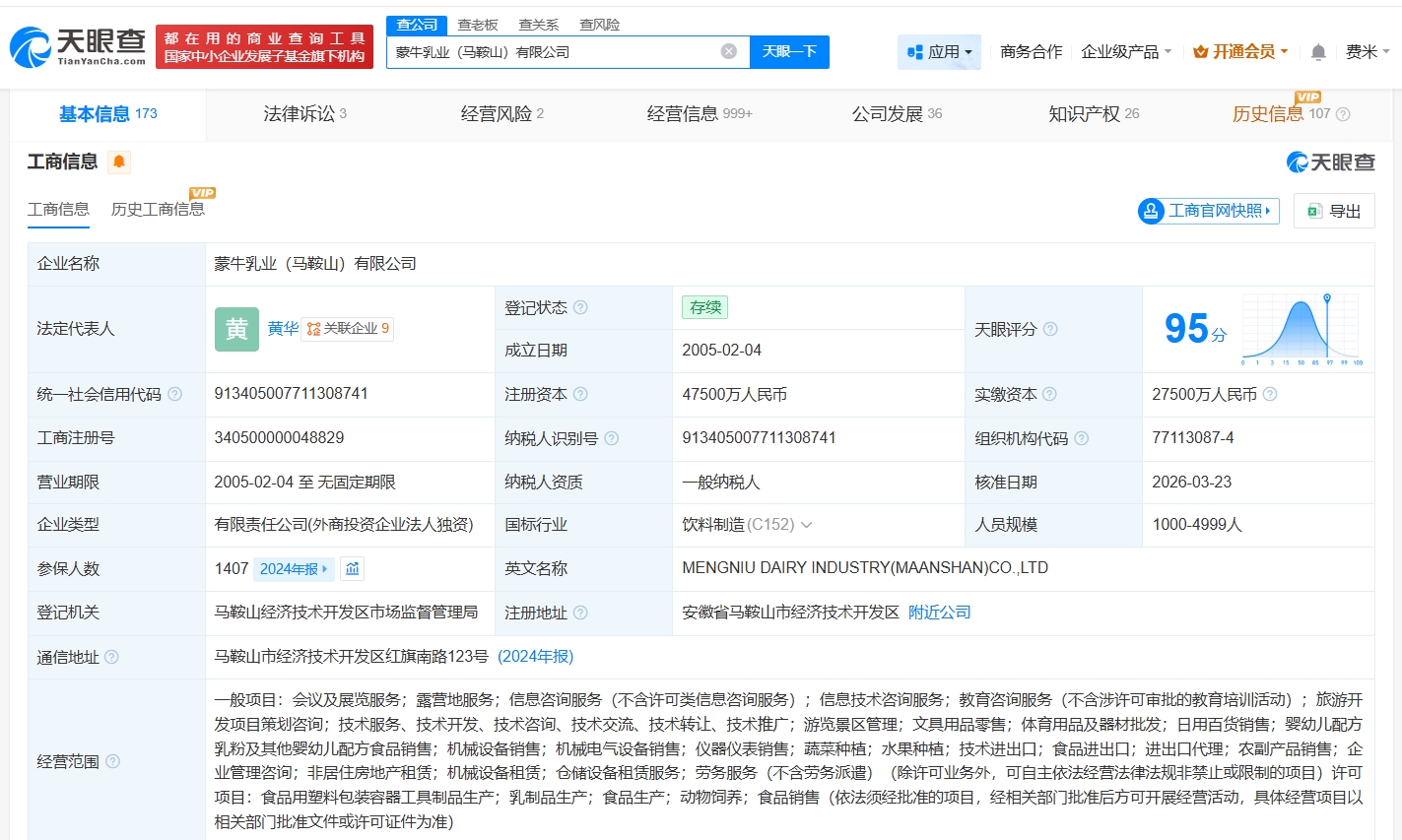Click help icon next to 天眼评分

click(1050, 329)
